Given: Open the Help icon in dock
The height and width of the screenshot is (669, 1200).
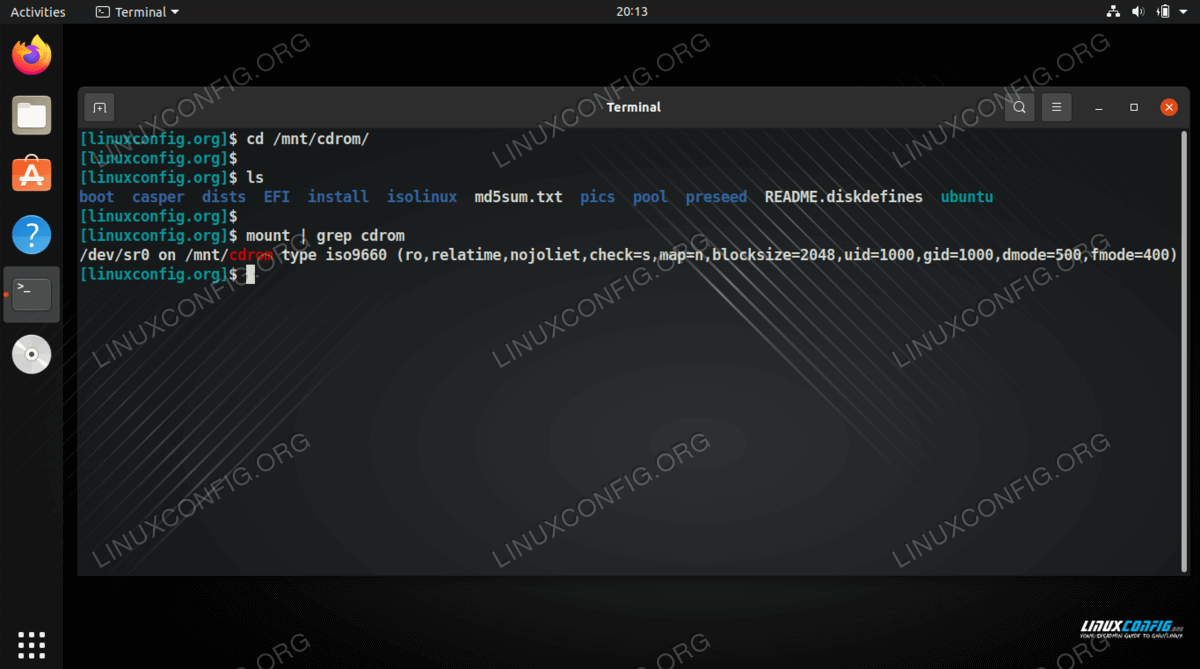Looking at the screenshot, I should tap(32, 235).
